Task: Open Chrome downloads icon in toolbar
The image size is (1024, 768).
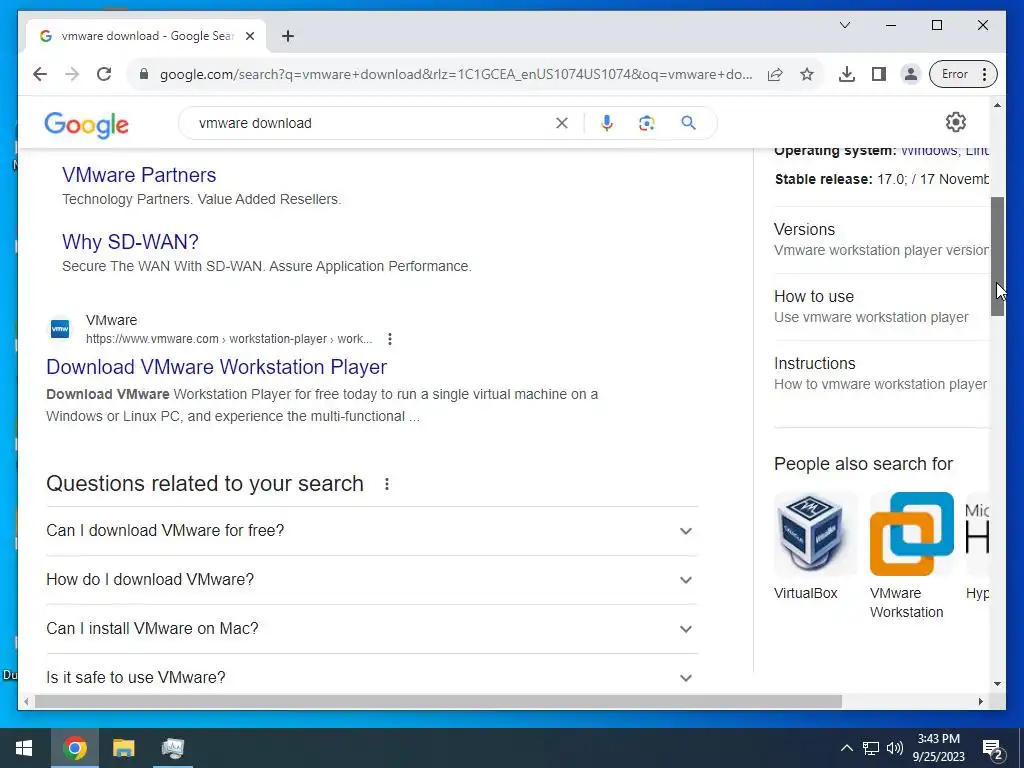Action: pyautogui.click(x=846, y=74)
